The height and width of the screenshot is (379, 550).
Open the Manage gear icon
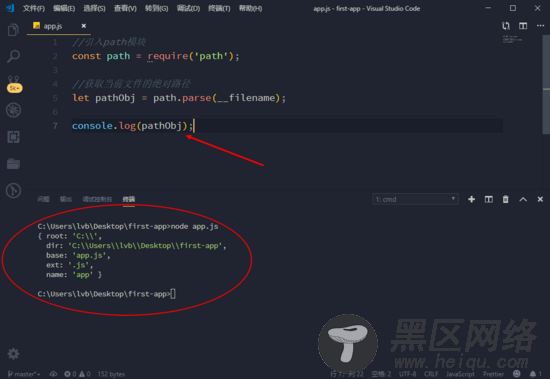[13, 354]
